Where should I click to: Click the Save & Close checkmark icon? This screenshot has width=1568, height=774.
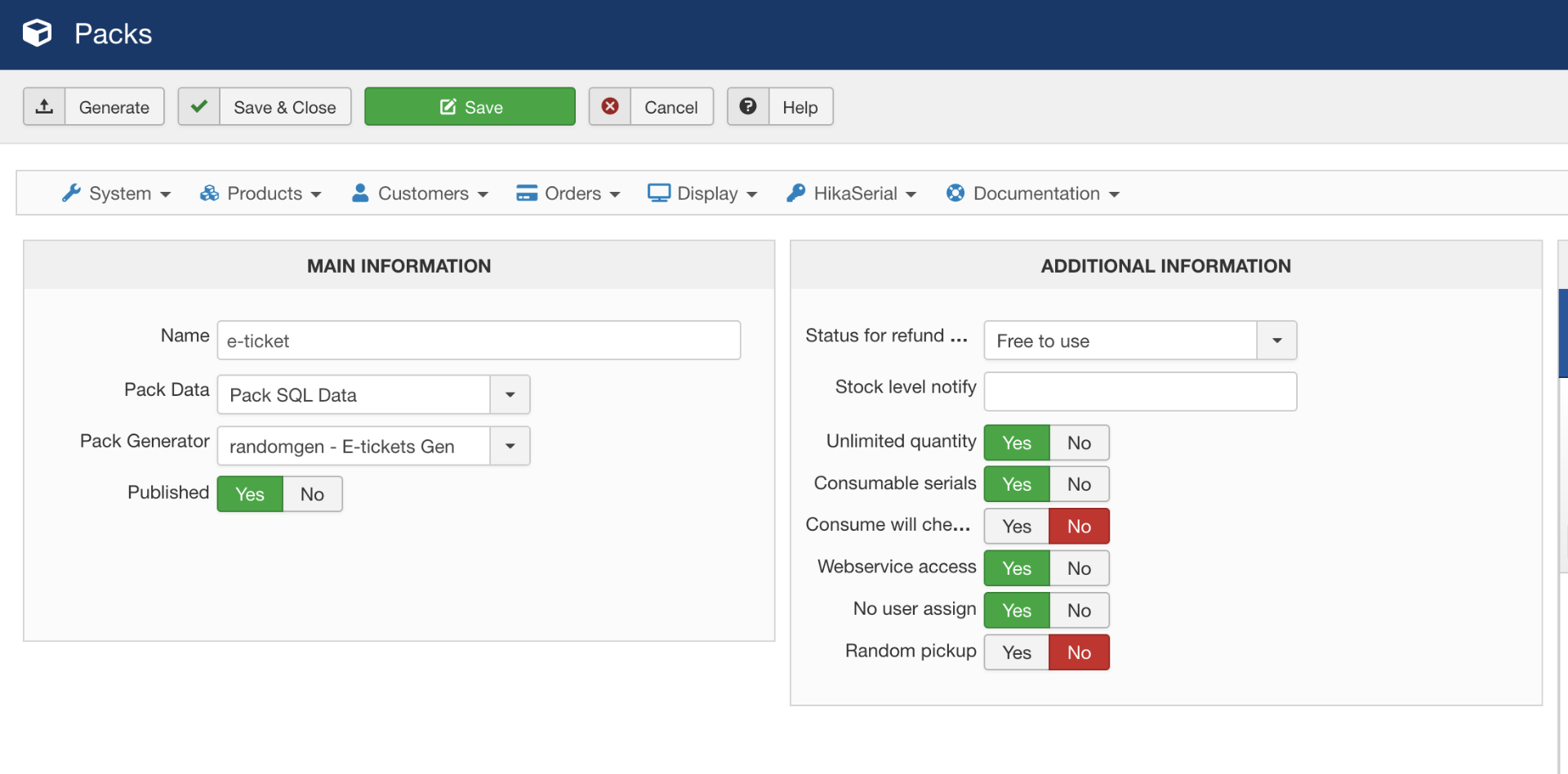point(199,107)
